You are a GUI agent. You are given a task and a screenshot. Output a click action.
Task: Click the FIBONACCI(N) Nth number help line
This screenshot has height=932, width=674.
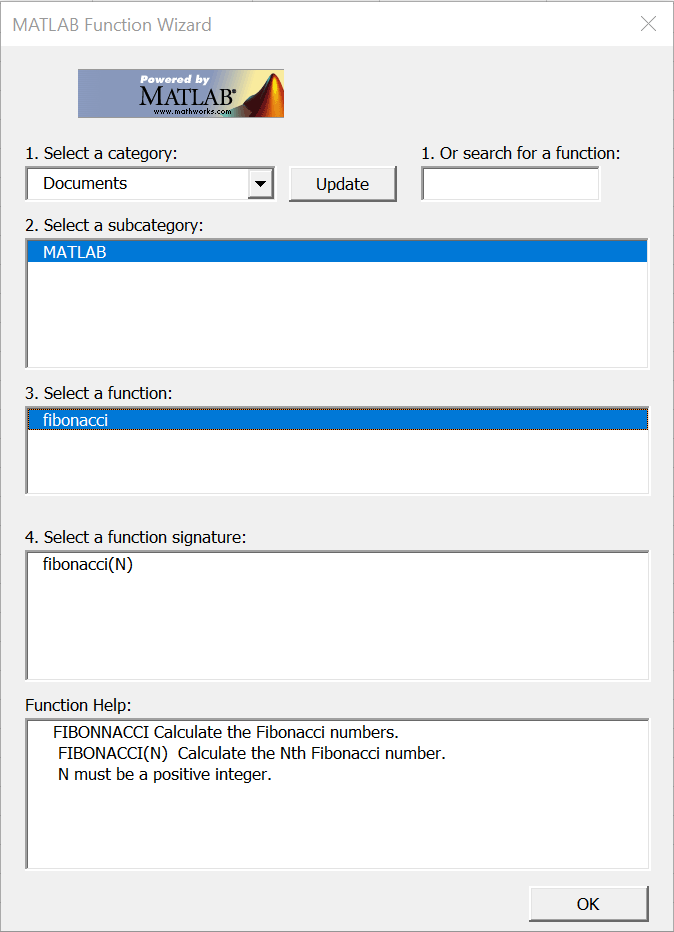pyautogui.click(x=251, y=753)
